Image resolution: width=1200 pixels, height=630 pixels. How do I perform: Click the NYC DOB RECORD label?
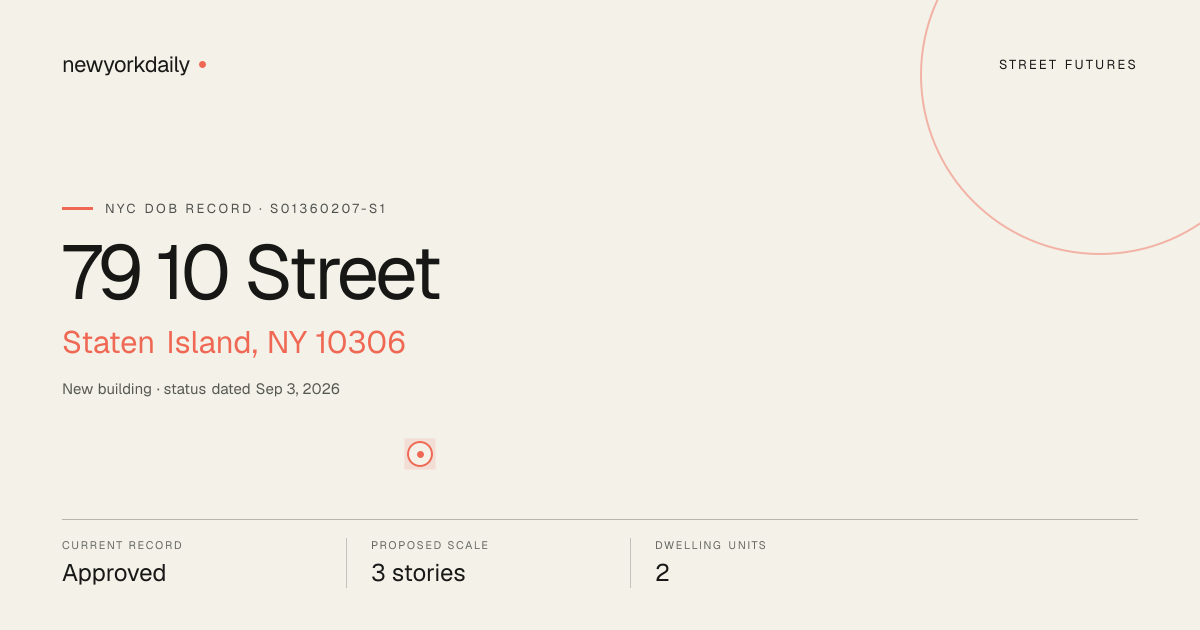(179, 209)
